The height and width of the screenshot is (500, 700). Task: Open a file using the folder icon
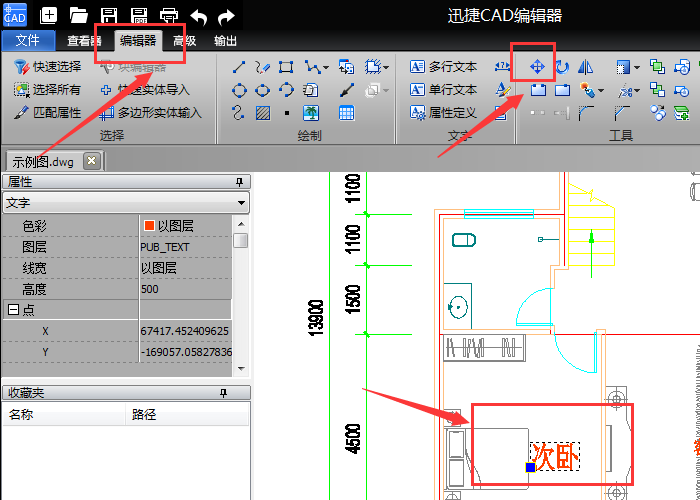(79, 15)
